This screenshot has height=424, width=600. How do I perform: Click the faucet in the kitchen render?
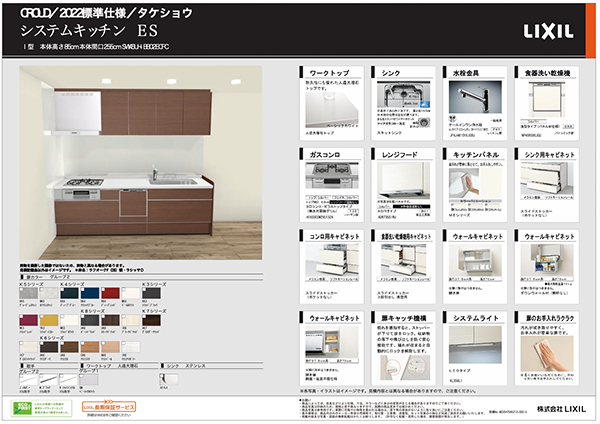click(x=155, y=173)
